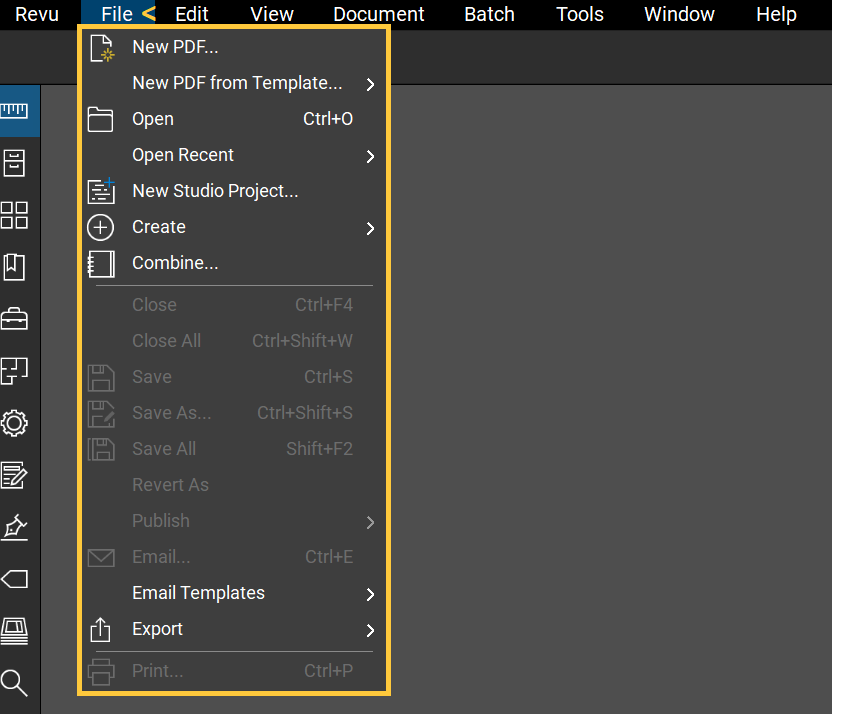Screen dimensions: 842x714
Task: Click New Studio Project... menu entry
Action: [x=215, y=191]
